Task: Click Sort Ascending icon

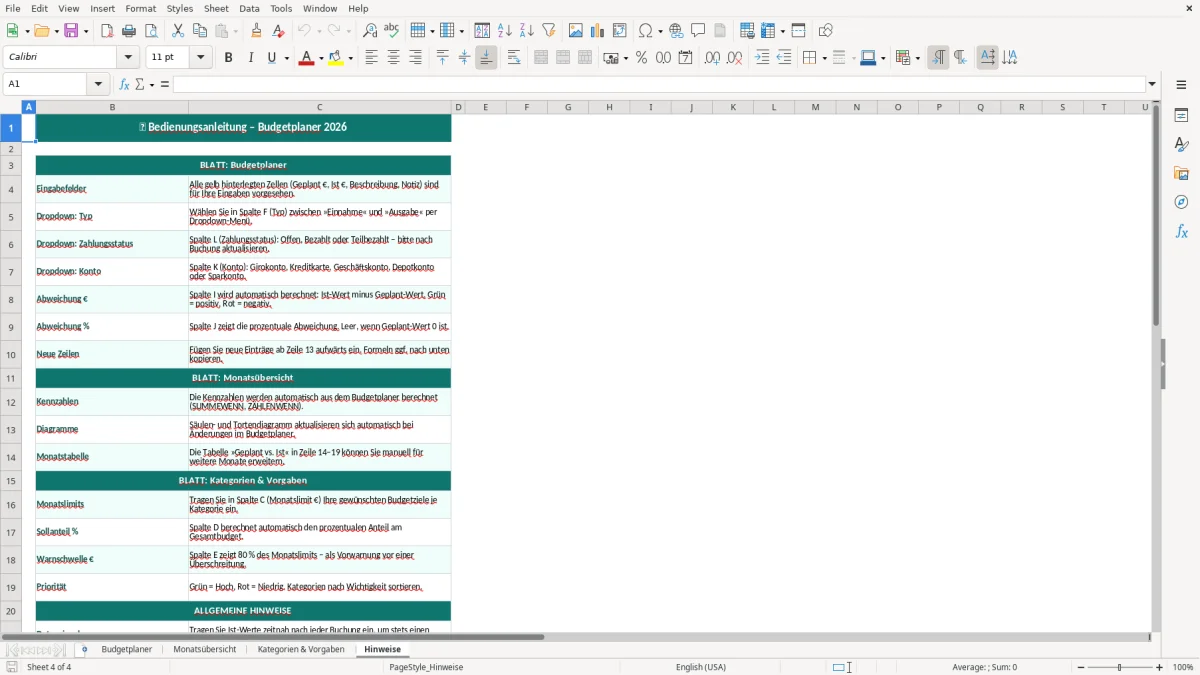Action: click(x=504, y=31)
